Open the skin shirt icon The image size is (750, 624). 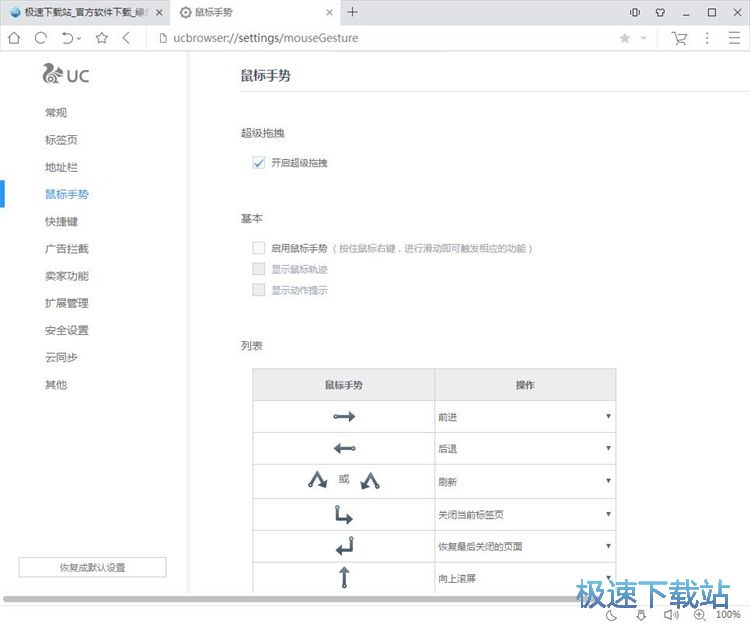661,12
